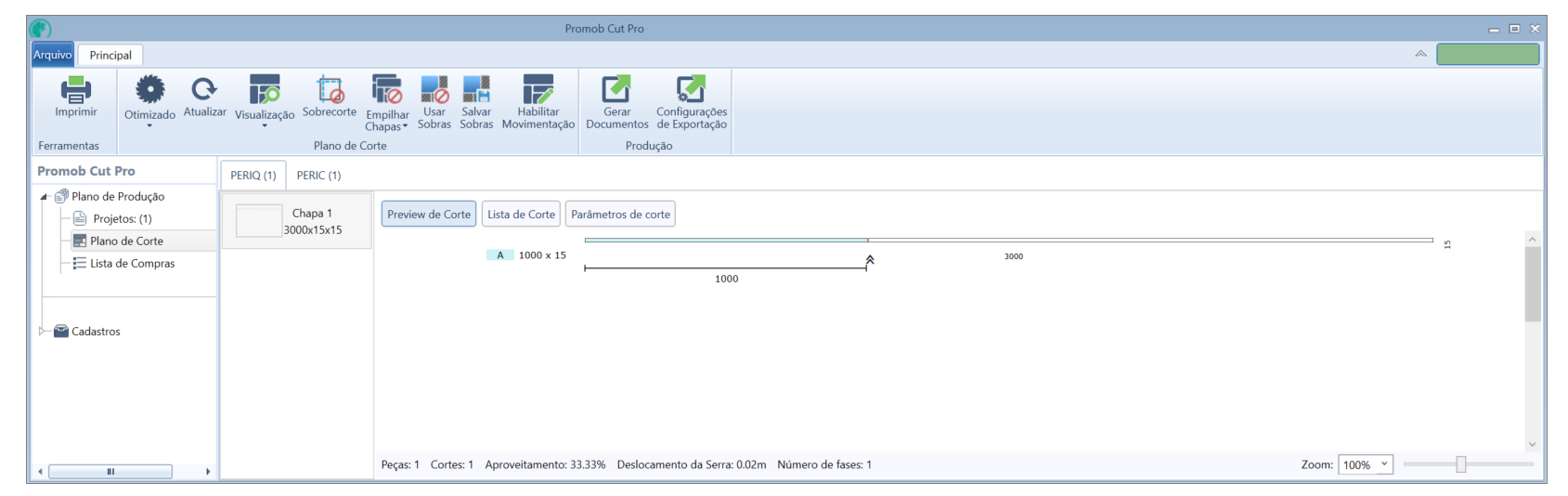This screenshot has width=1568, height=496.
Task: Open the Visualização dropdown
Action: (265, 125)
